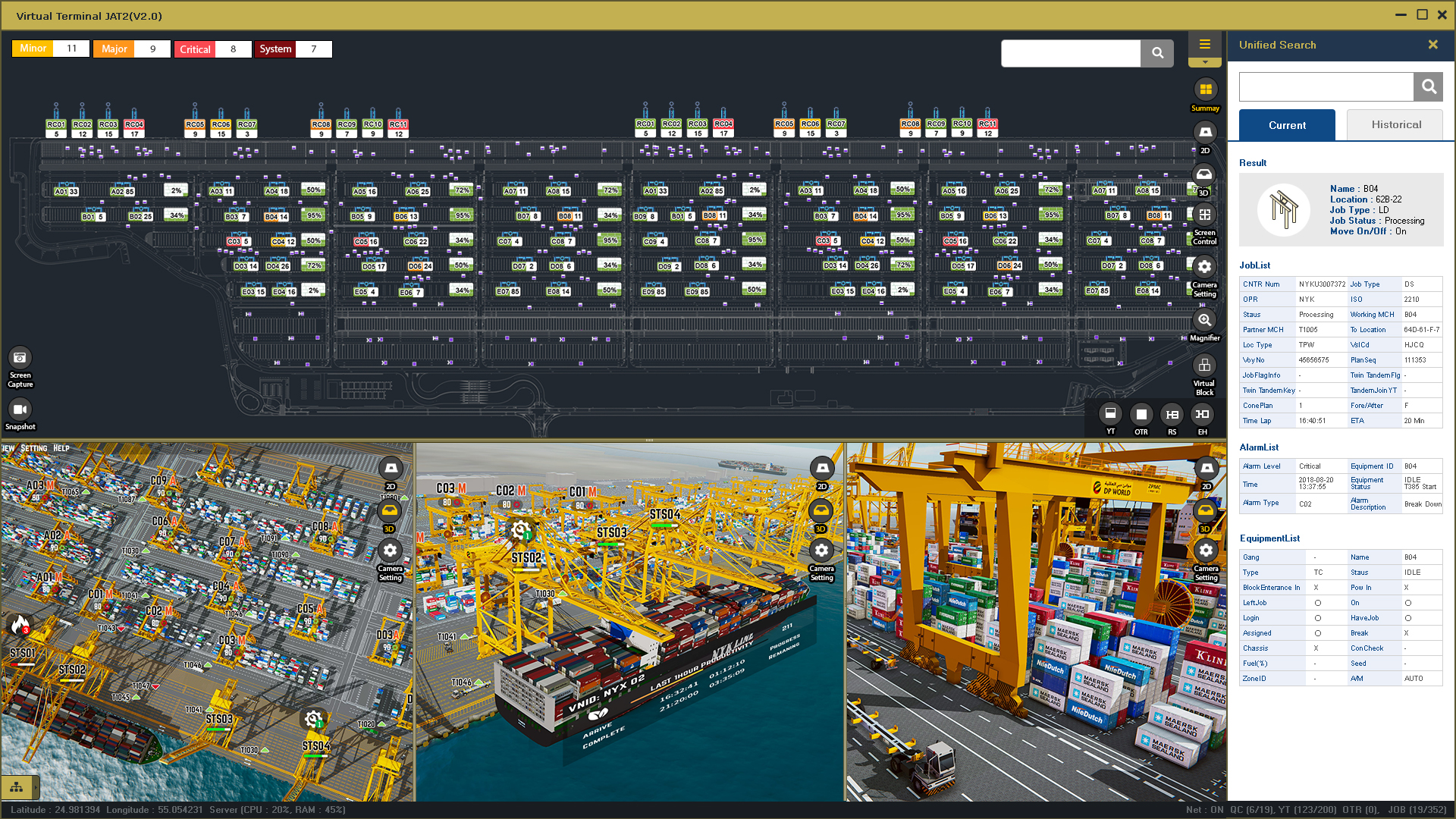Take a Snapshot recording
This screenshot has height=819, width=1456.
(x=20, y=409)
